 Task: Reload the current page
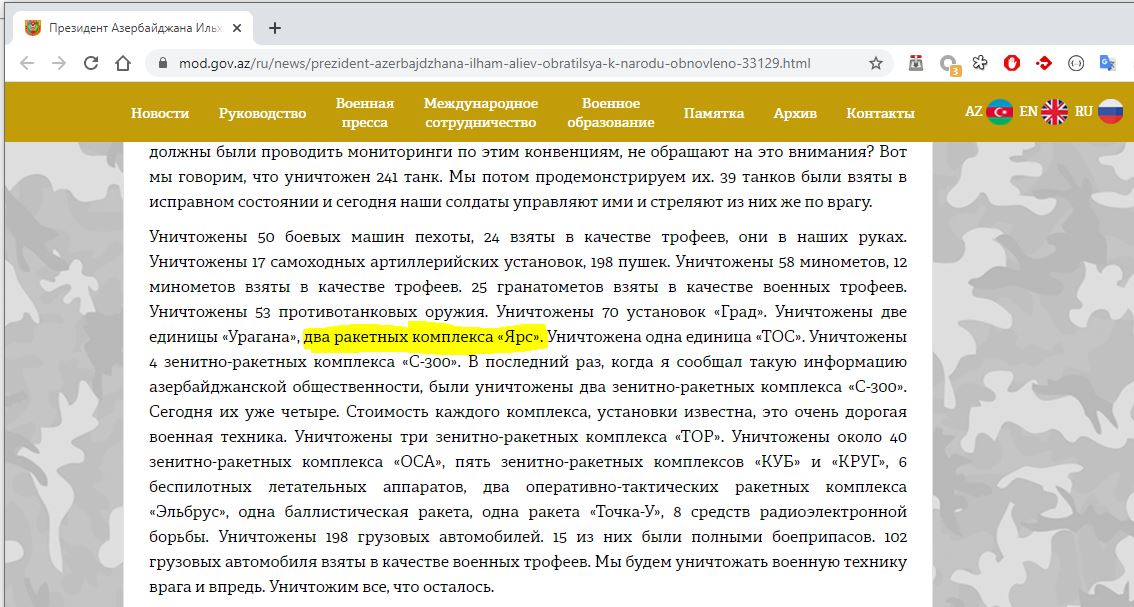[x=90, y=63]
